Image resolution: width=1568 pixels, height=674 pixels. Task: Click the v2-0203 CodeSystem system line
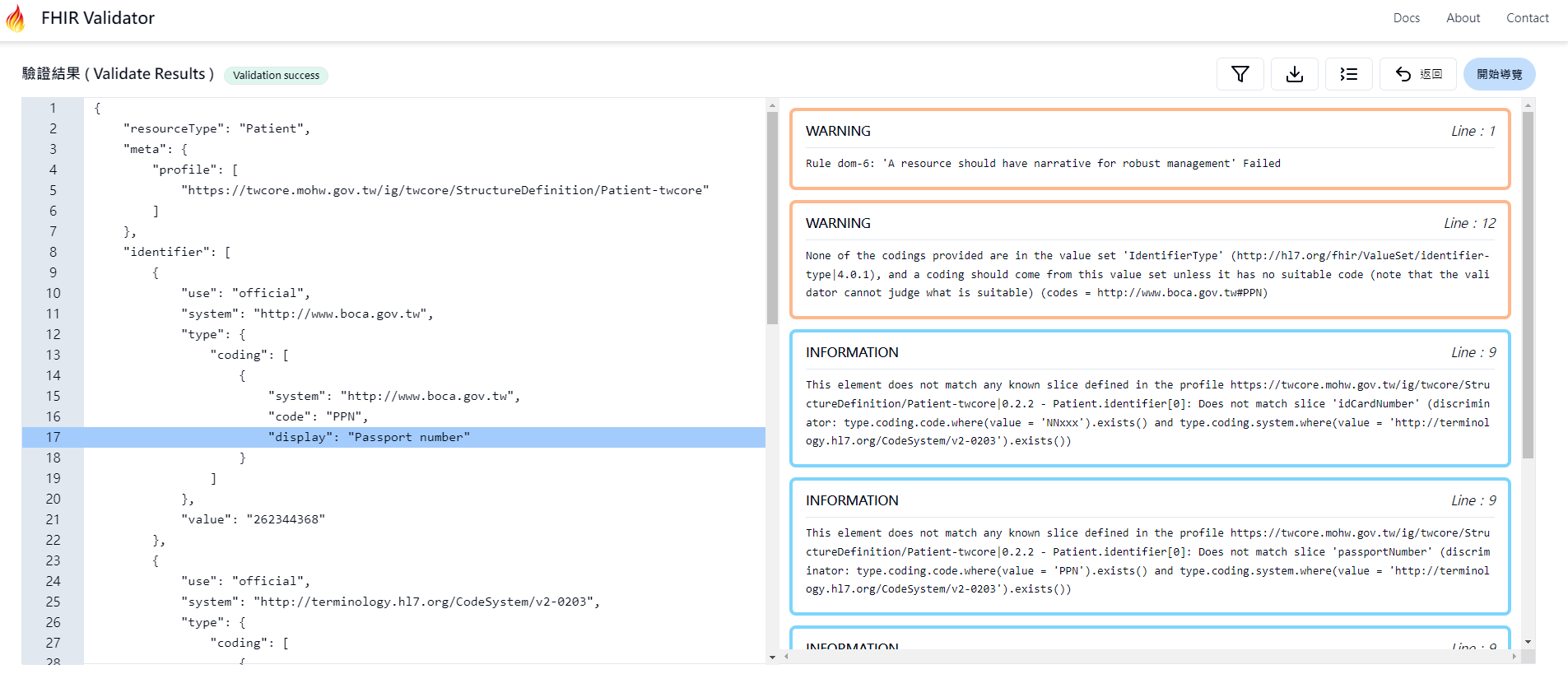390,602
